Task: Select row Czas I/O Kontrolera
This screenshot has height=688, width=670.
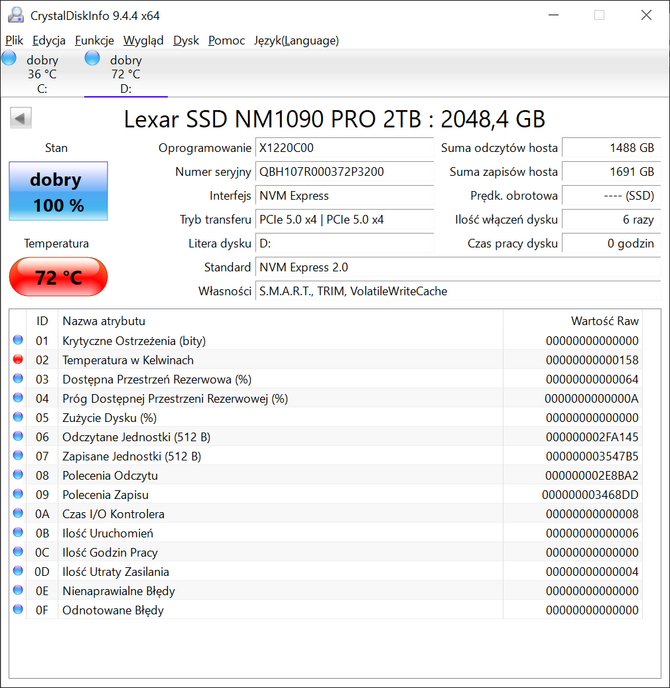Action: [326, 514]
